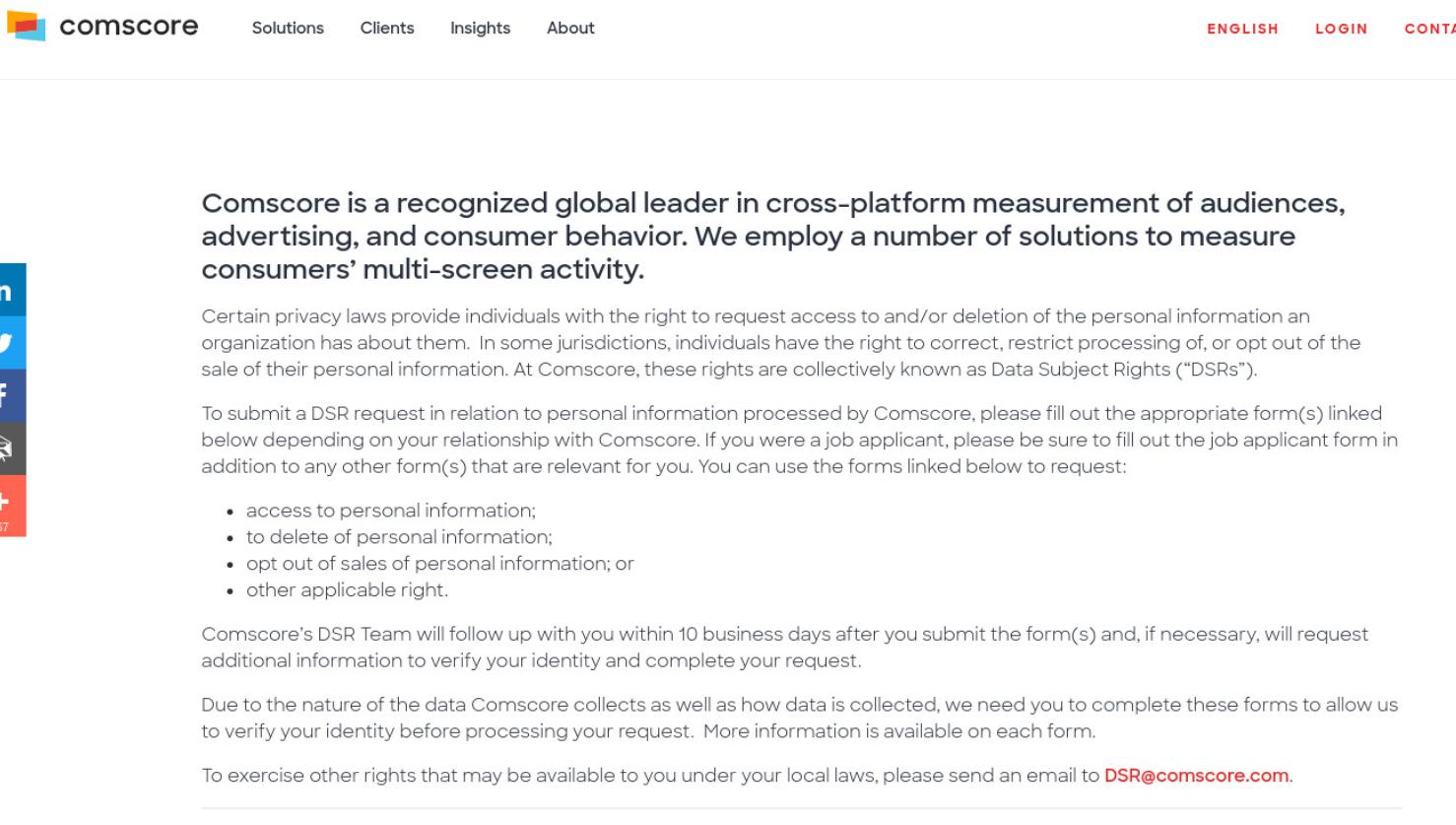Click bullet 'to delete of personal information;'
1456x825 pixels.
tap(399, 537)
